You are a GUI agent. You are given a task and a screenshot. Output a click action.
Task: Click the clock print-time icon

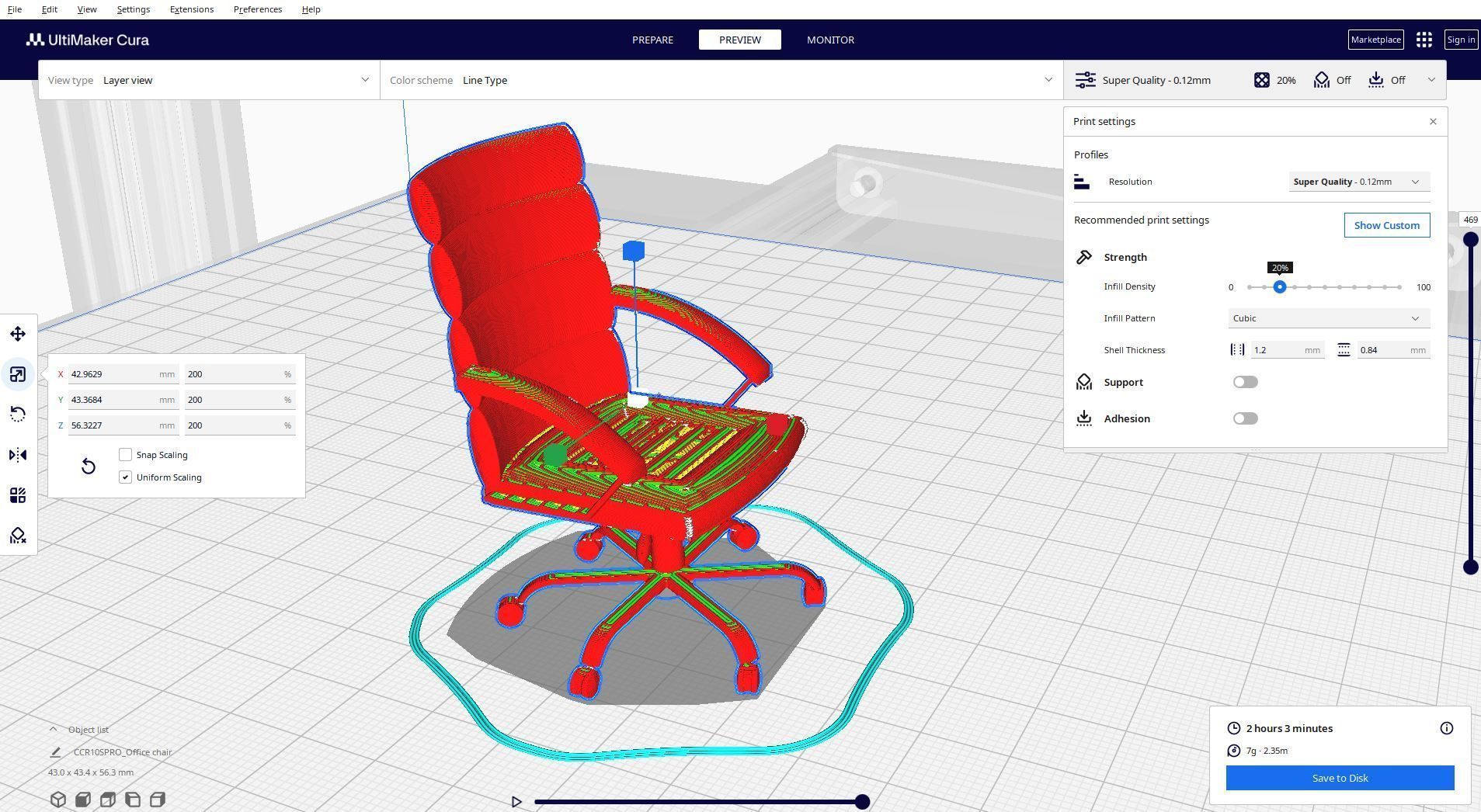(1233, 728)
